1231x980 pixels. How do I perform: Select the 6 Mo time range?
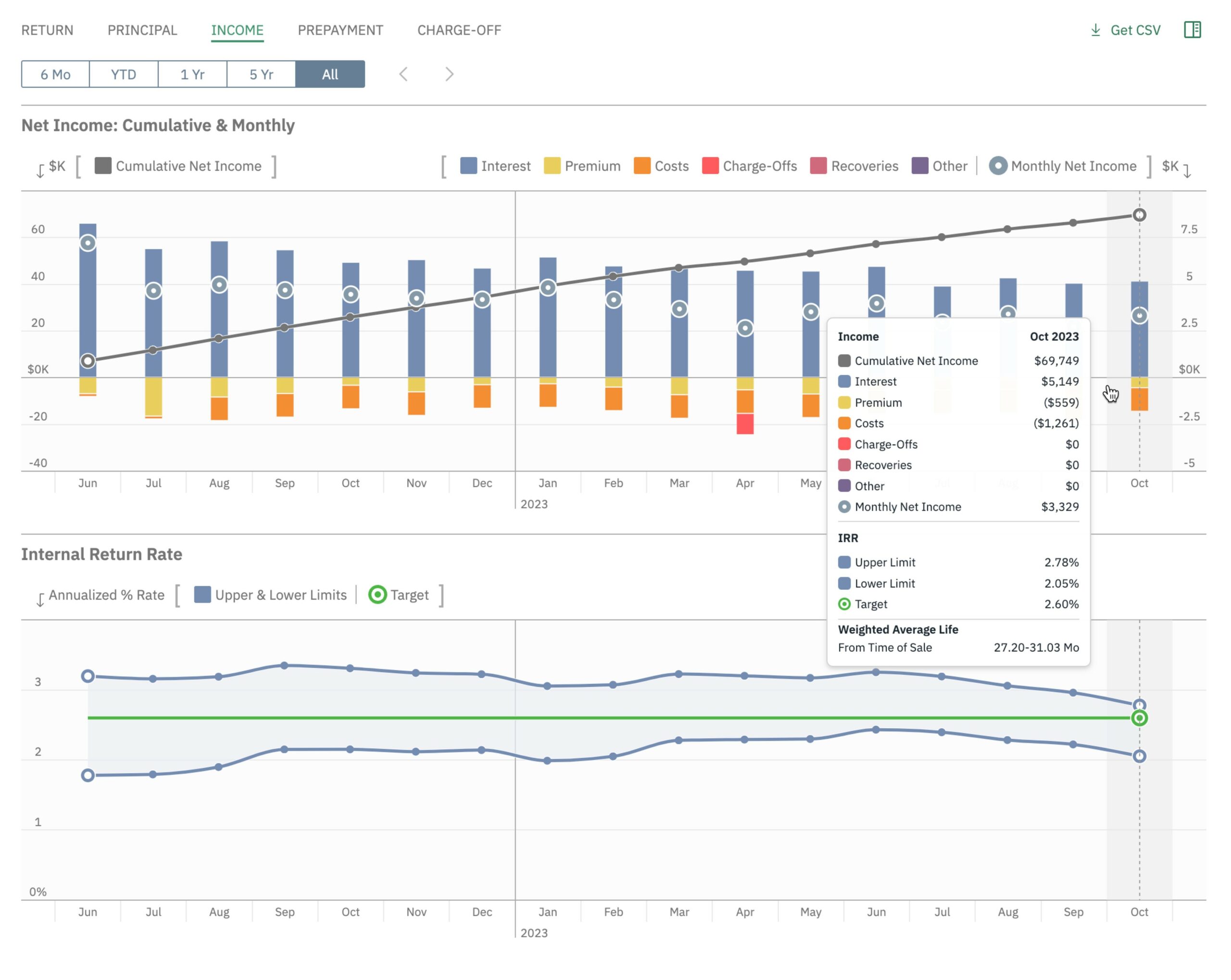coord(55,74)
